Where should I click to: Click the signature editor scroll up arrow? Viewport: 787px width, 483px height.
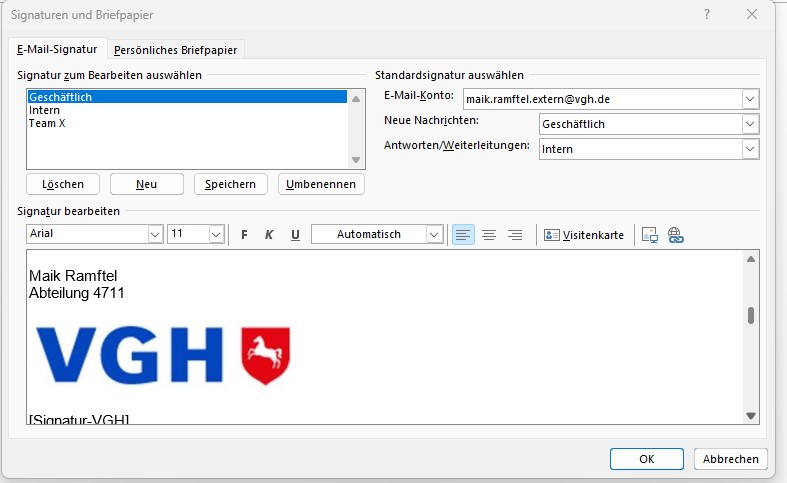[x=751, y=259]
